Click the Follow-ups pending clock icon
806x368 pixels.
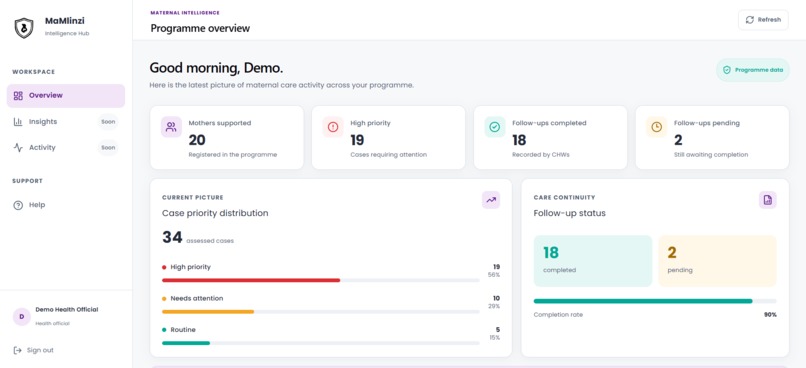656,127
